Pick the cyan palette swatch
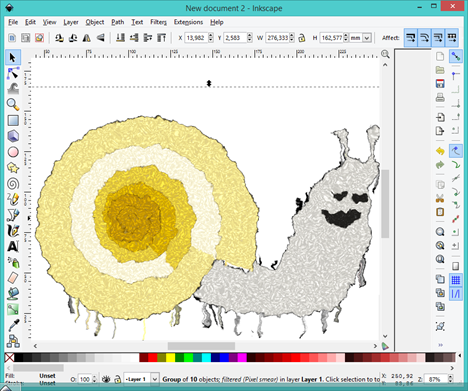This screenshot has width=468, height=391. point(206,358)
